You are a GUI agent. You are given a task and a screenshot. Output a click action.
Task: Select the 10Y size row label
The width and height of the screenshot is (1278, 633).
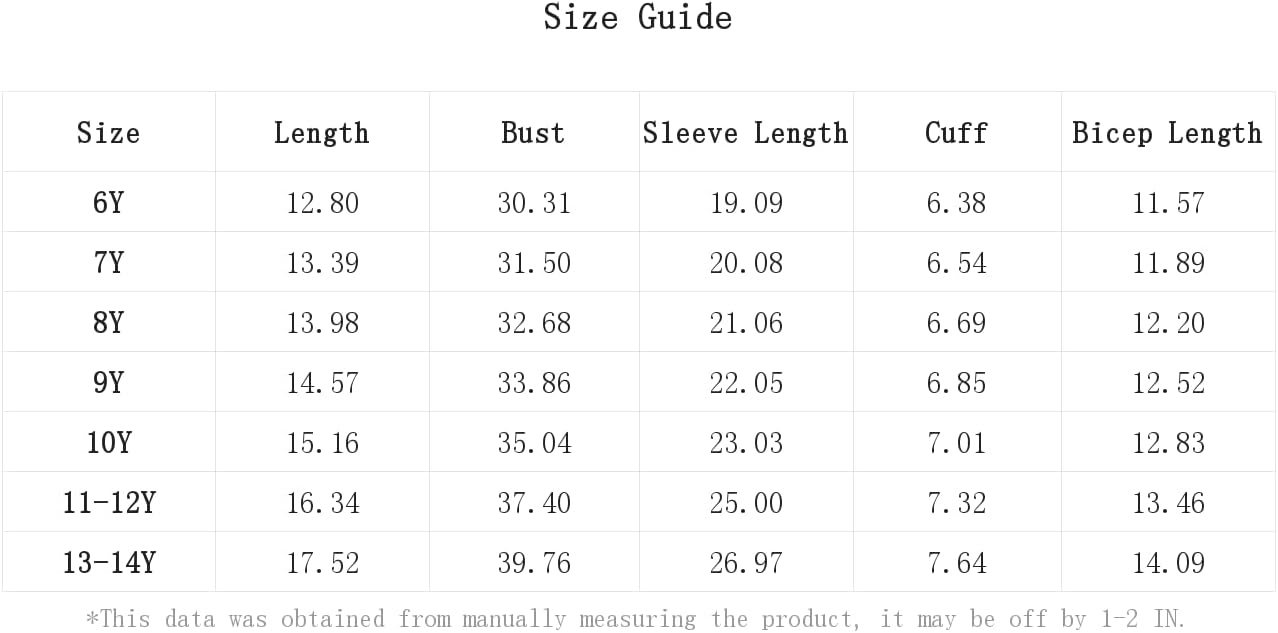tap(108, 443)
